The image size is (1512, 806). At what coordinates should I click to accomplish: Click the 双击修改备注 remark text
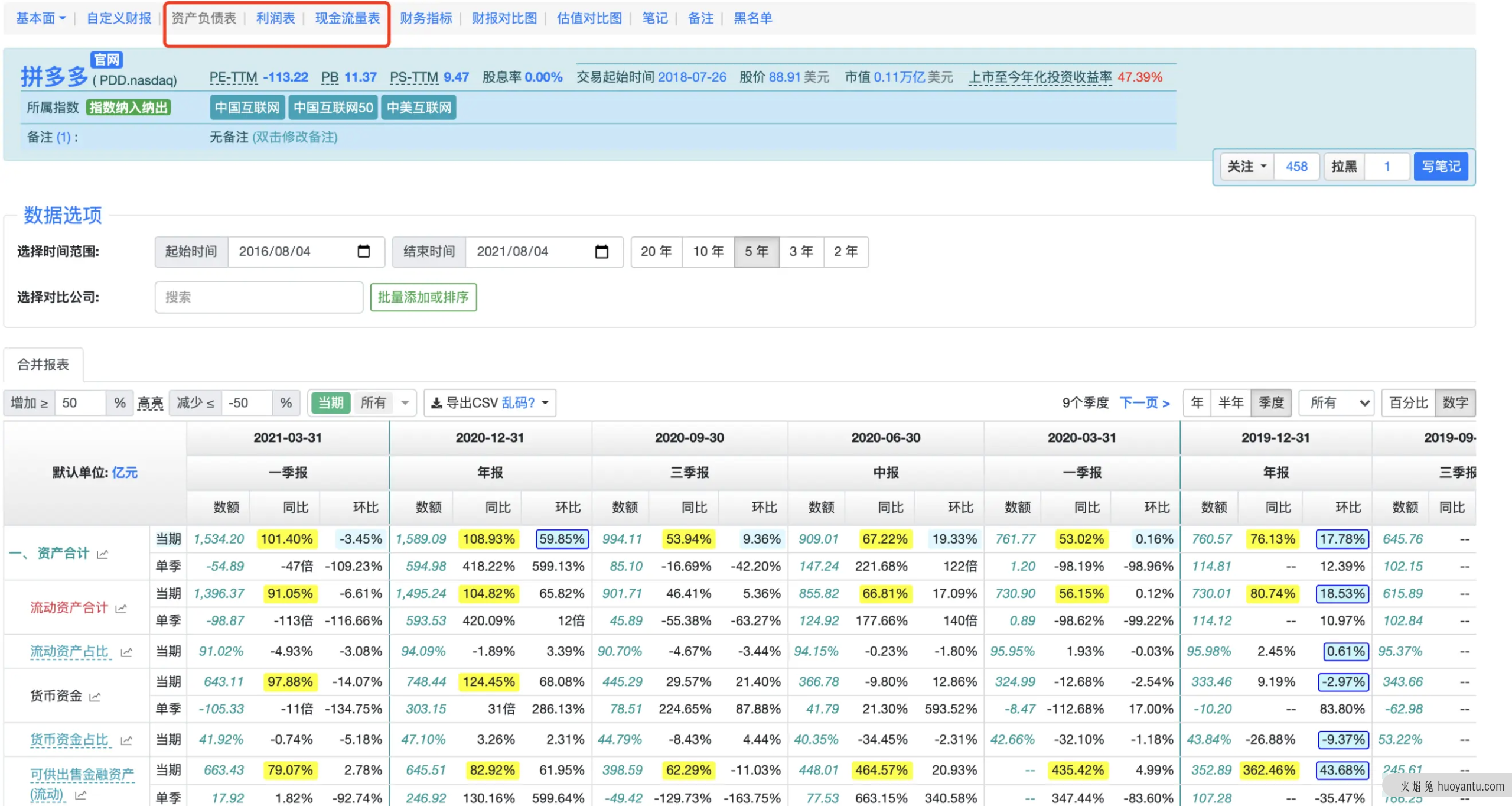[295, 137]
